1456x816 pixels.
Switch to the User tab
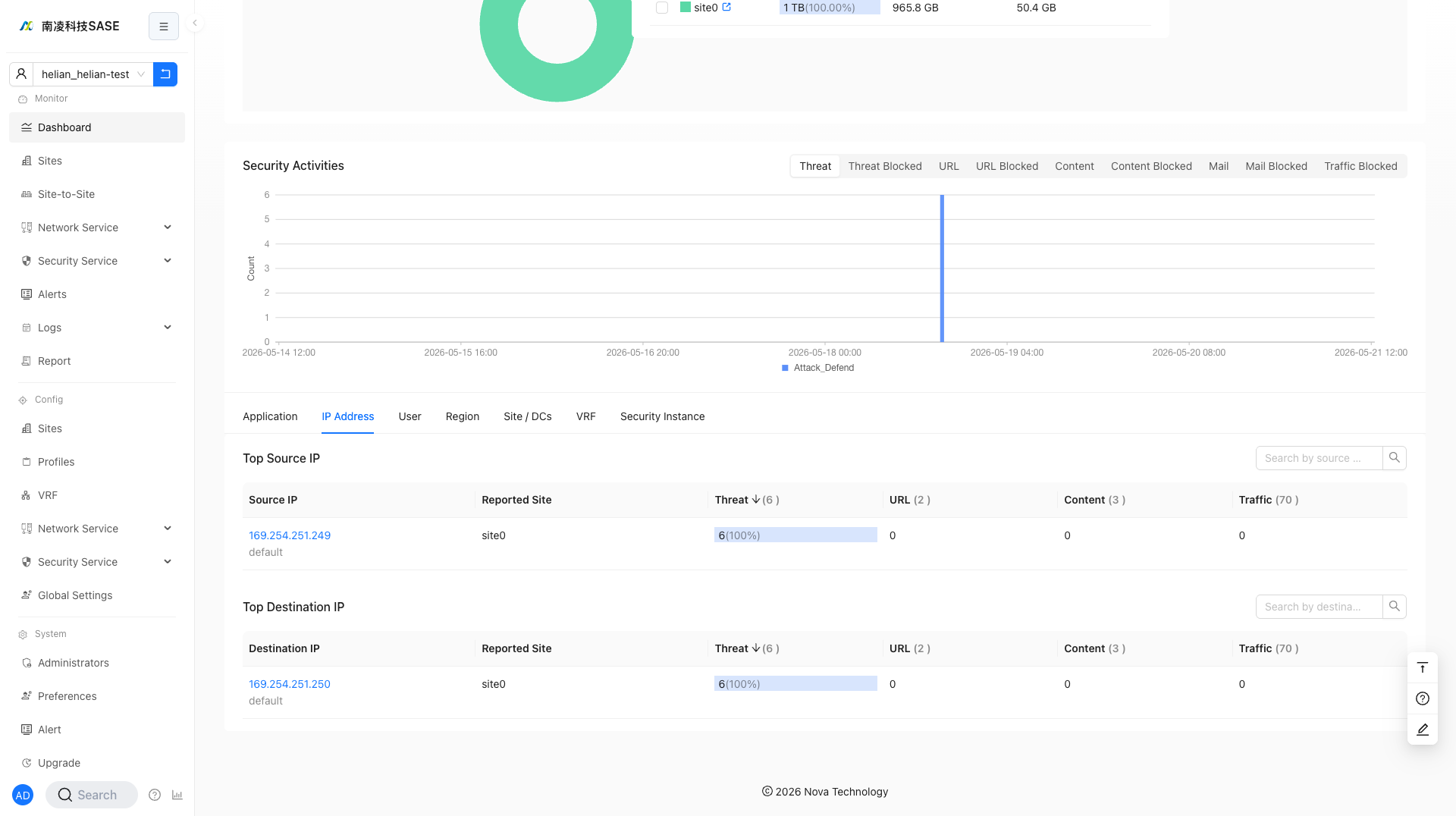pyautogui.click(x=409, y=416)
